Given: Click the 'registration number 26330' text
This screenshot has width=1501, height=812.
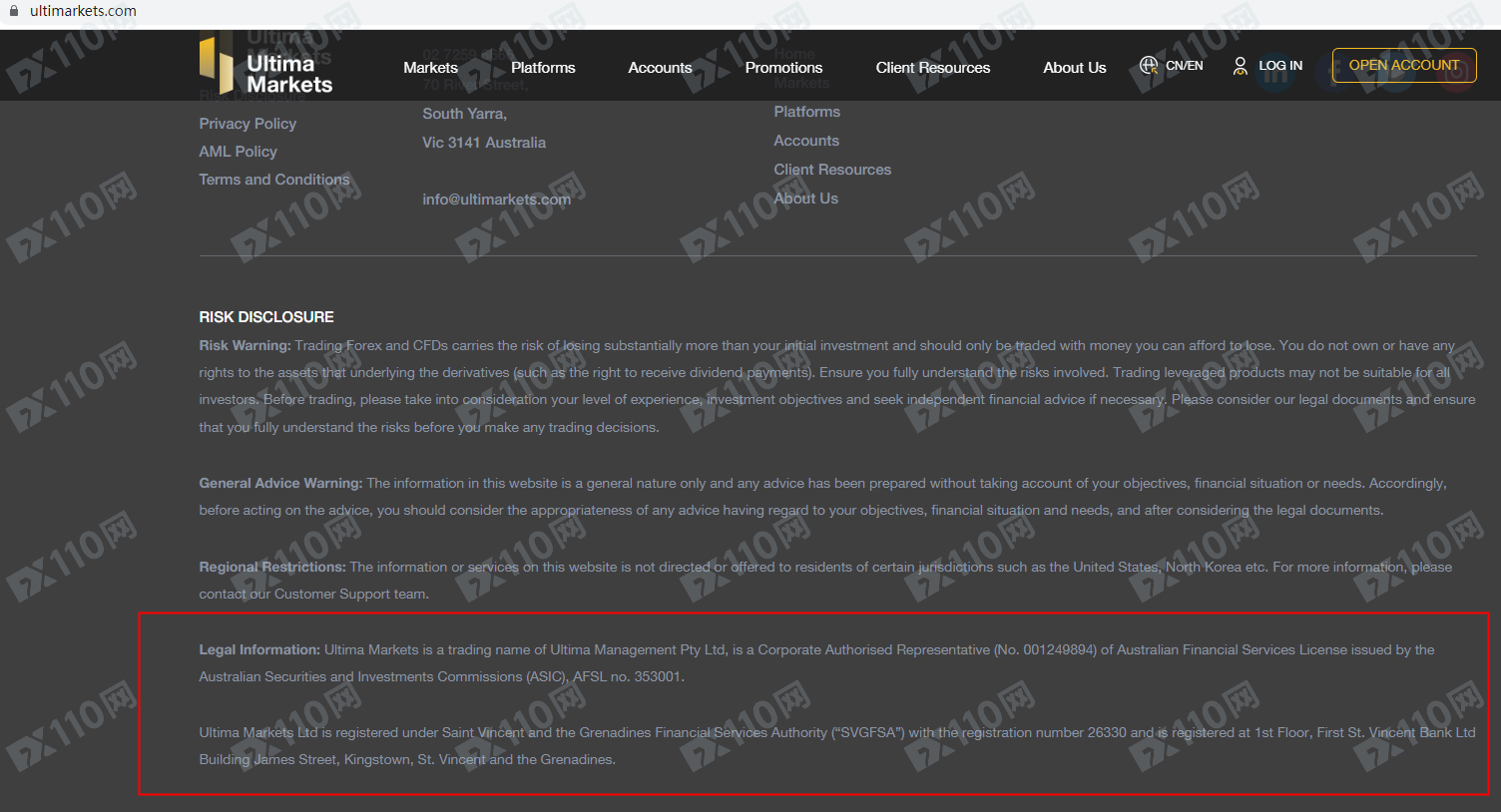Looking at the screenshot, I should pyautogui.click(x=1046, y=732).
